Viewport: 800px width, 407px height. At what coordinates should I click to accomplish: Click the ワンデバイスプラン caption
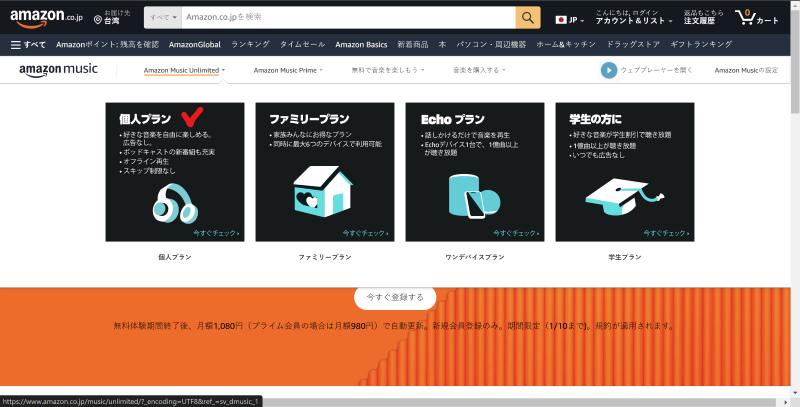475,257
